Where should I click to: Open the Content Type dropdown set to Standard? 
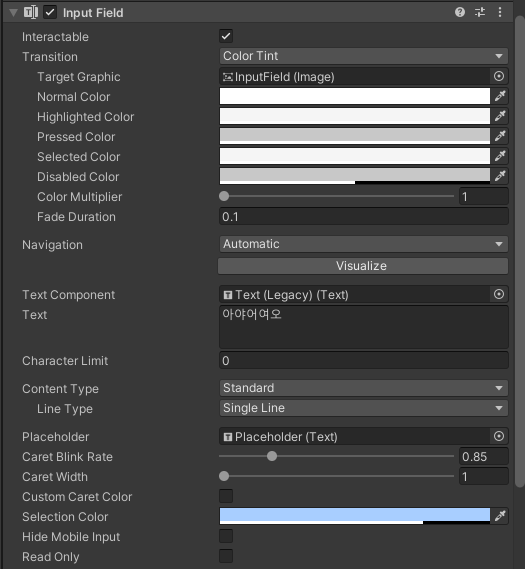coord(364,388)
